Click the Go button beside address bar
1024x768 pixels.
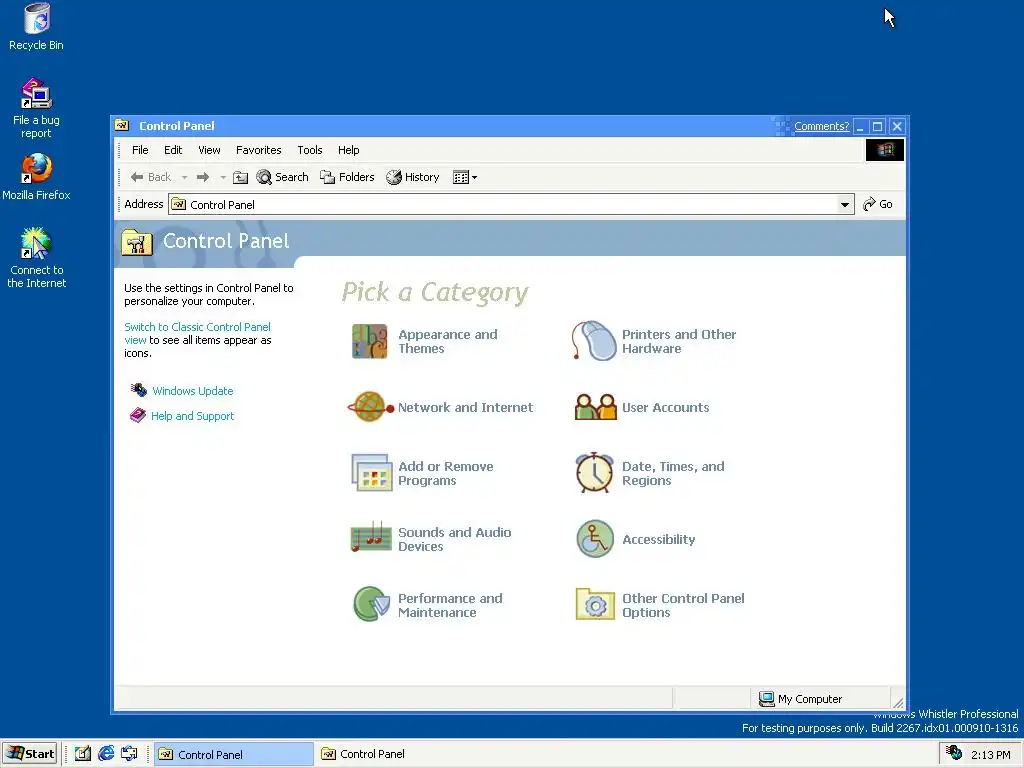point(878,204)
